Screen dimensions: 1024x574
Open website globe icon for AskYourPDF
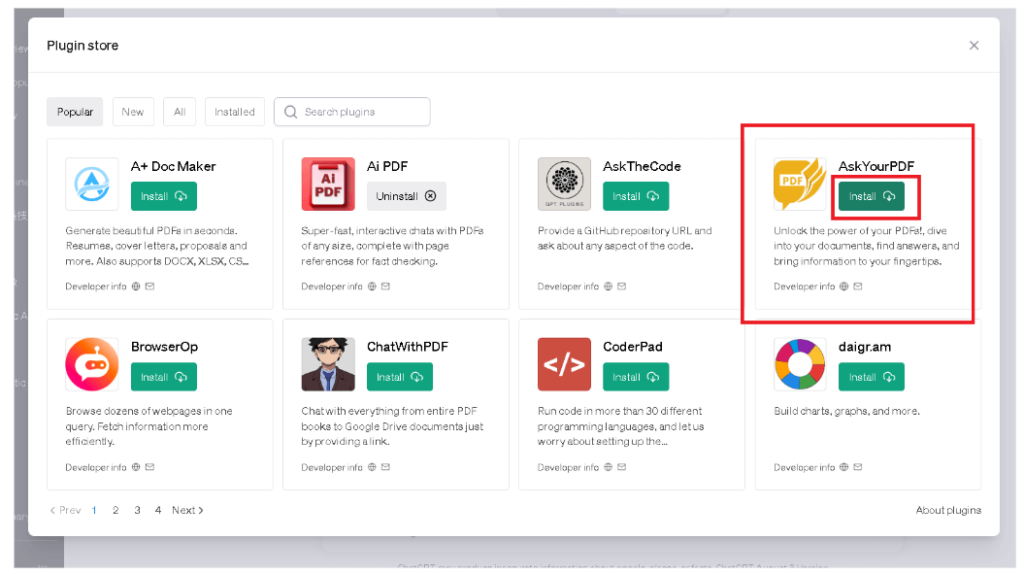(x=844, y=286)
